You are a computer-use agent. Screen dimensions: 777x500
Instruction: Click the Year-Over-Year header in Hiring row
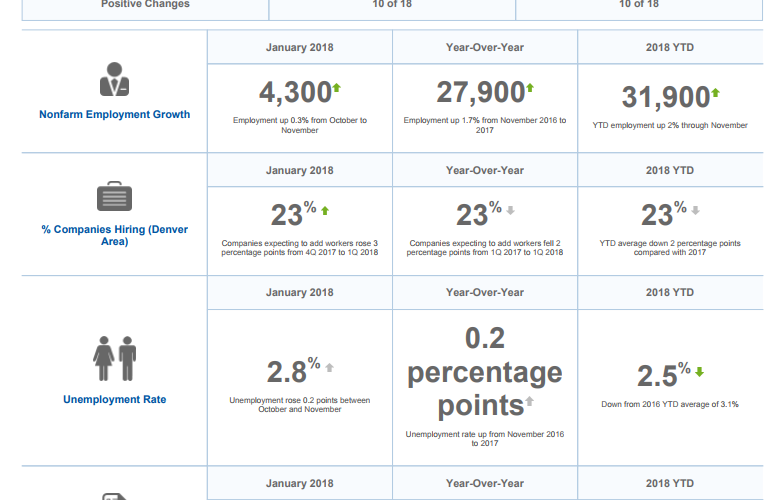[x=485, y=170]
